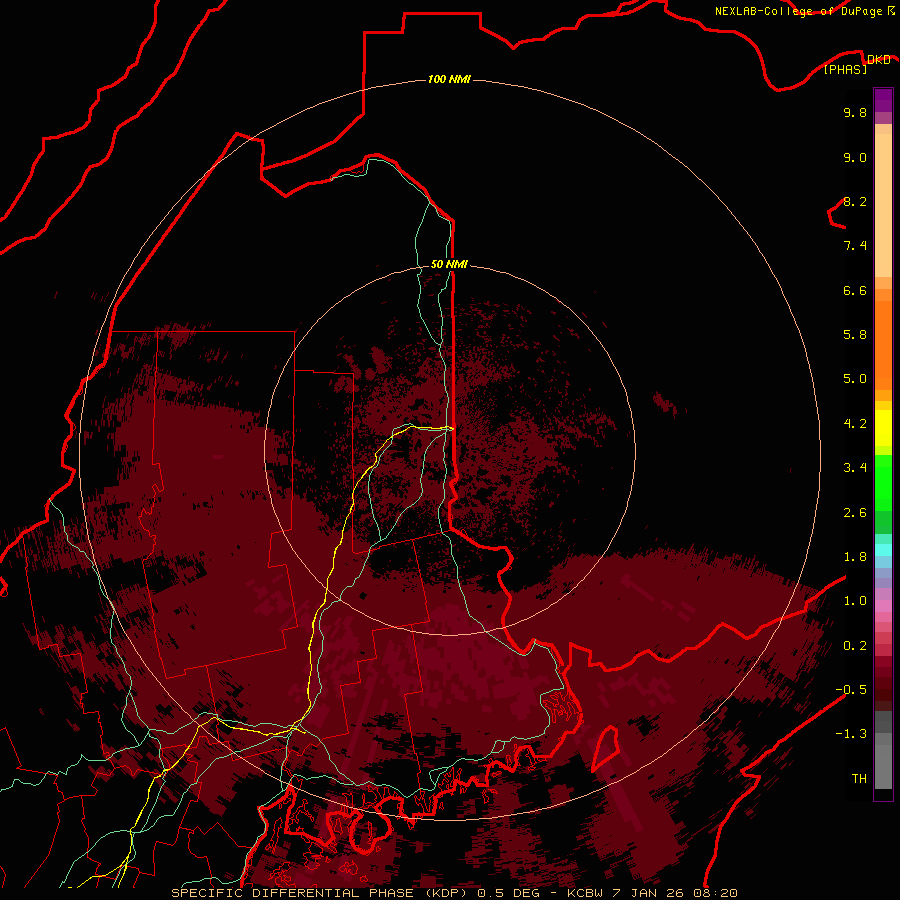Pick the gray band at legend bottom
The width and height of the screenshot is (900, 900).
pyautogui.click(x=883, y=766)
